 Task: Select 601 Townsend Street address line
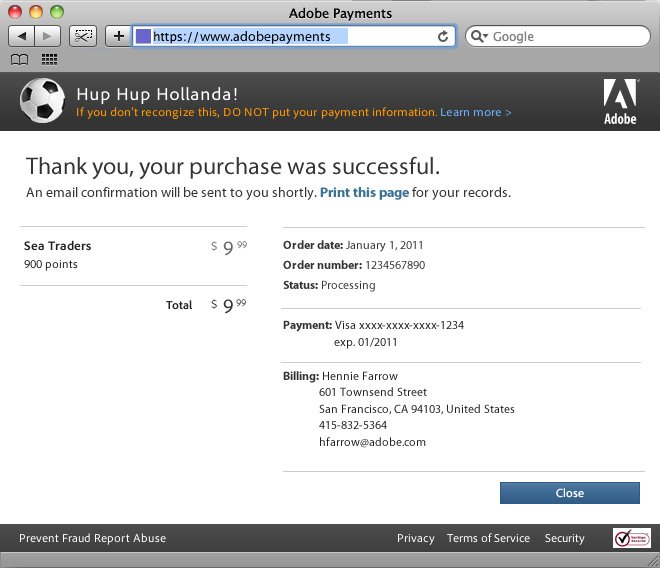(373, 392)
